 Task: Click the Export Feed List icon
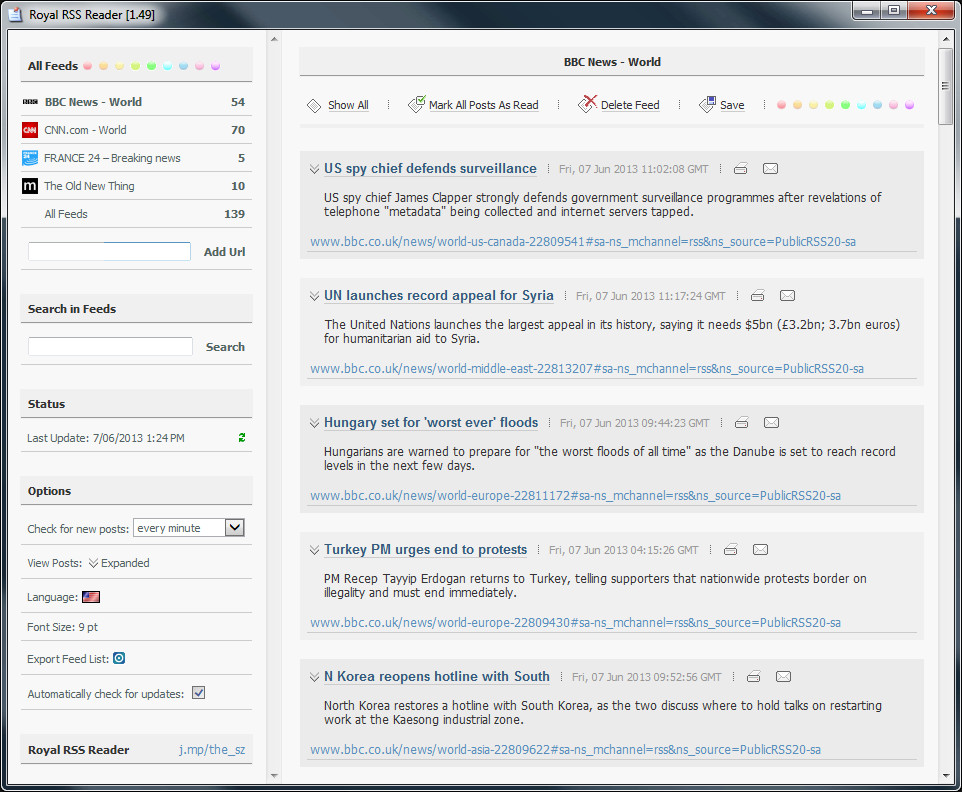[x=119, y=658]
